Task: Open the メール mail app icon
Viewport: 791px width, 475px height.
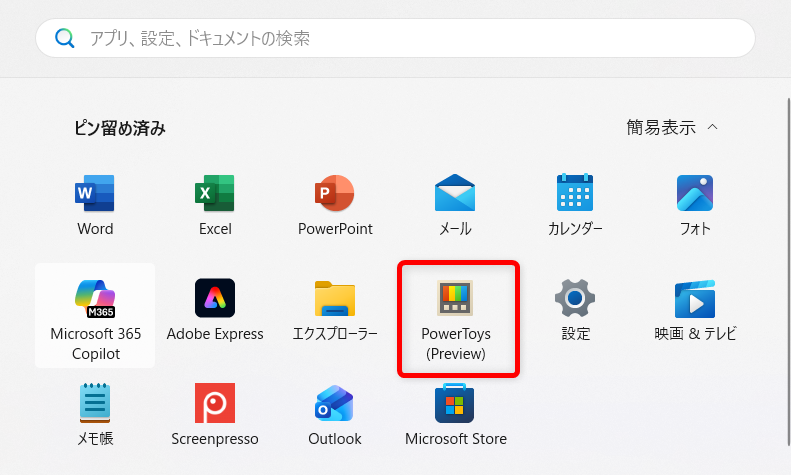Action: (x=455, y=193)
